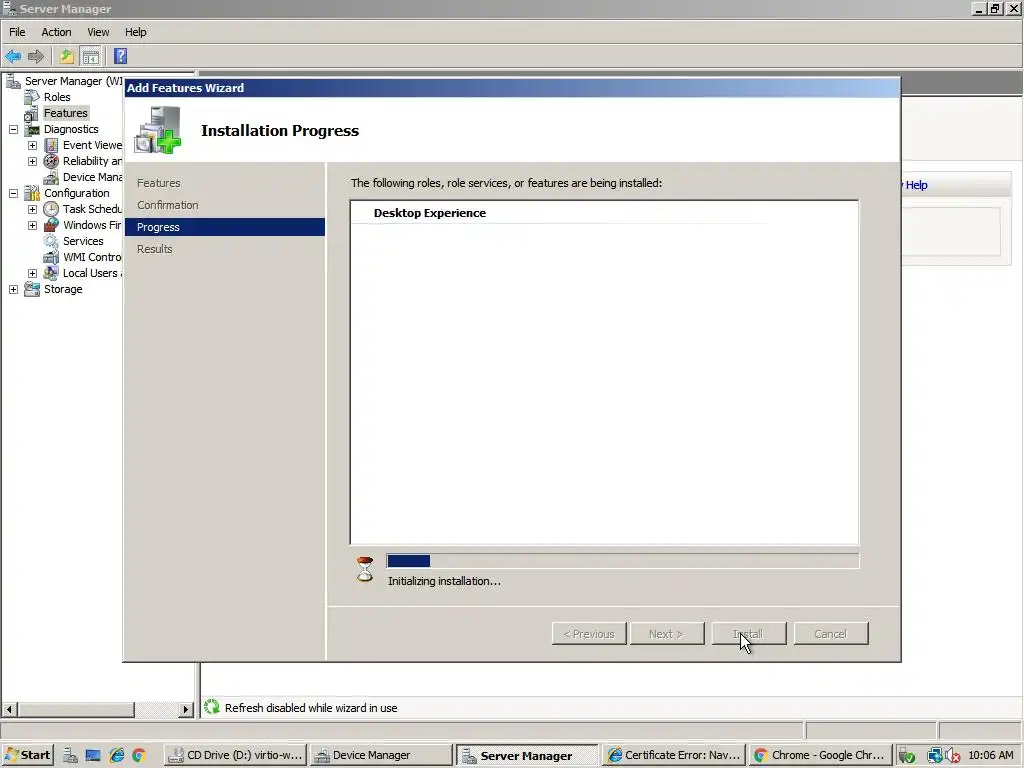Expand the Local Users and Groups node
Screen dimensions: 1024x768
tap(32, 273)
